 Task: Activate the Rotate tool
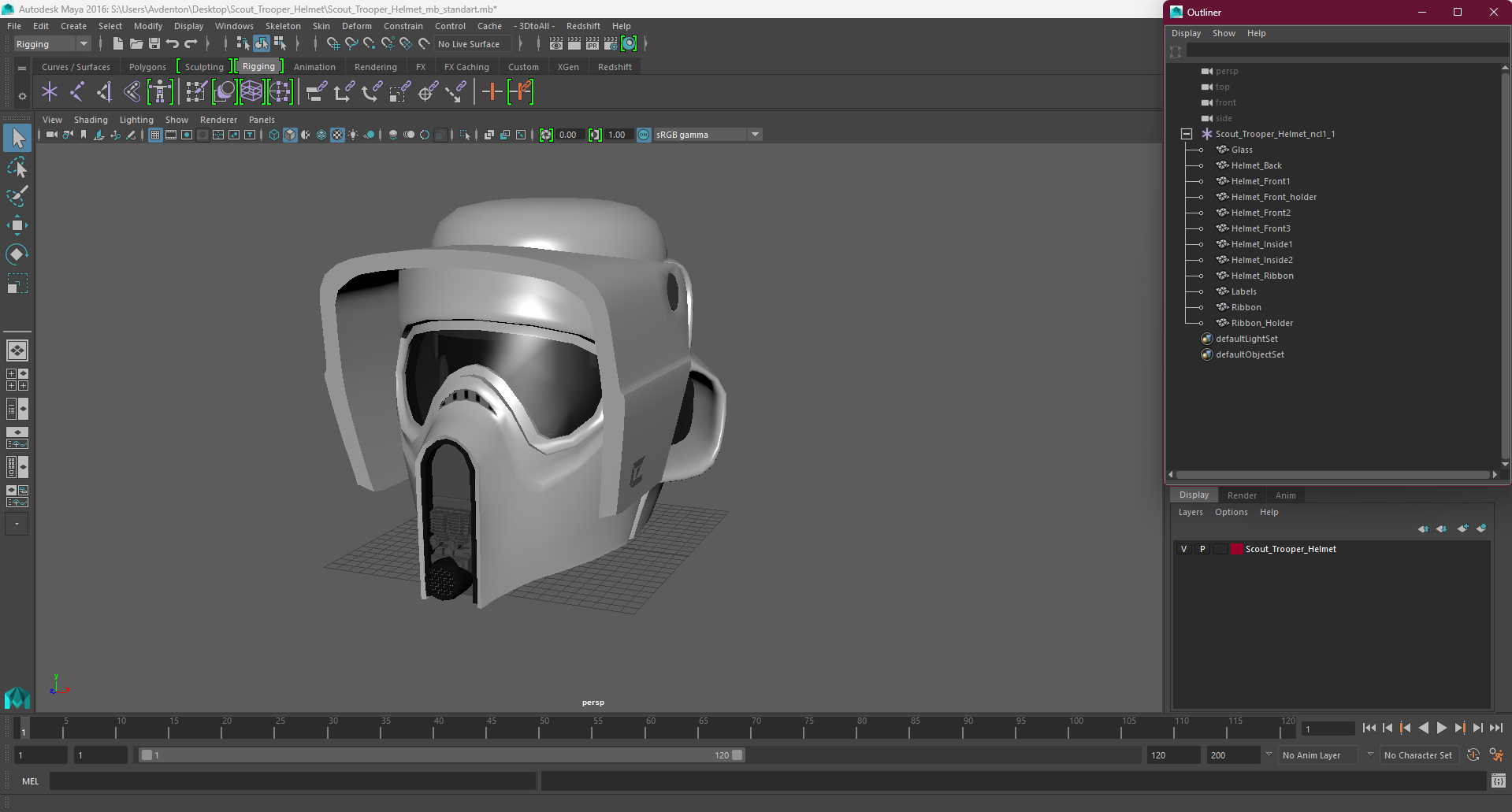[17, 254]
